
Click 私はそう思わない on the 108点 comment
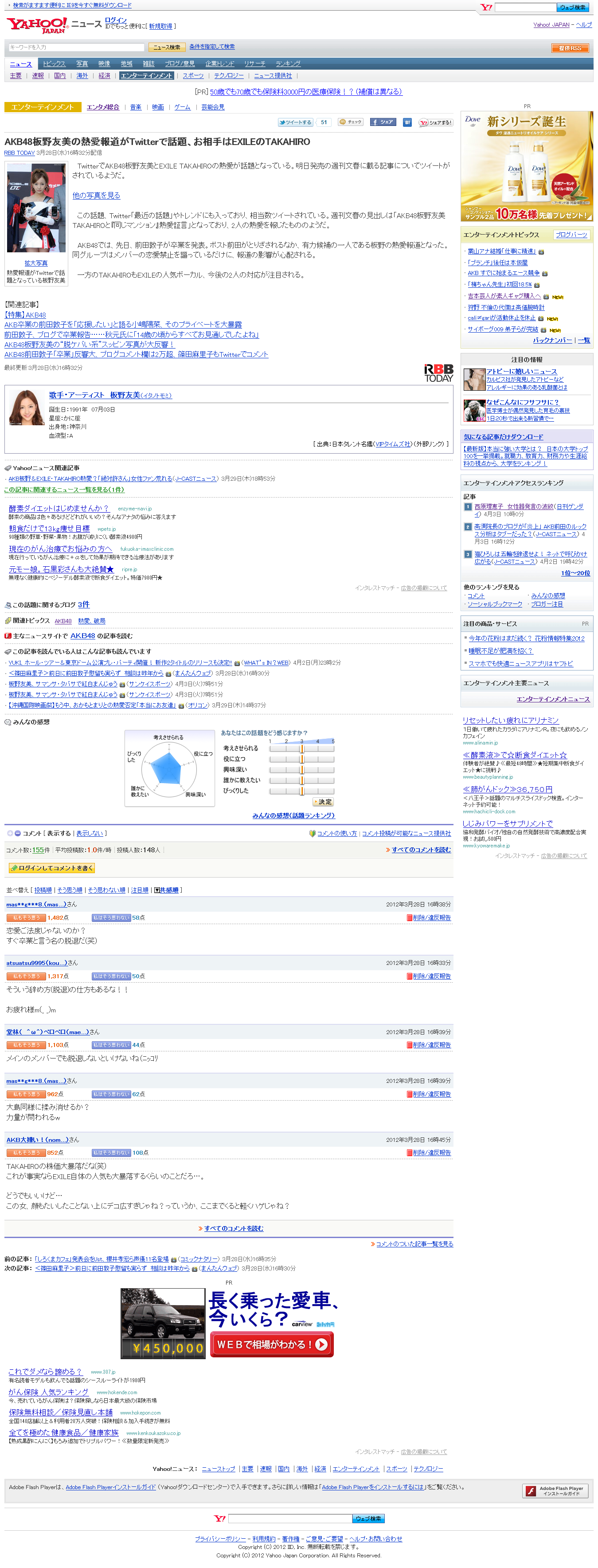pos(111,1152)
